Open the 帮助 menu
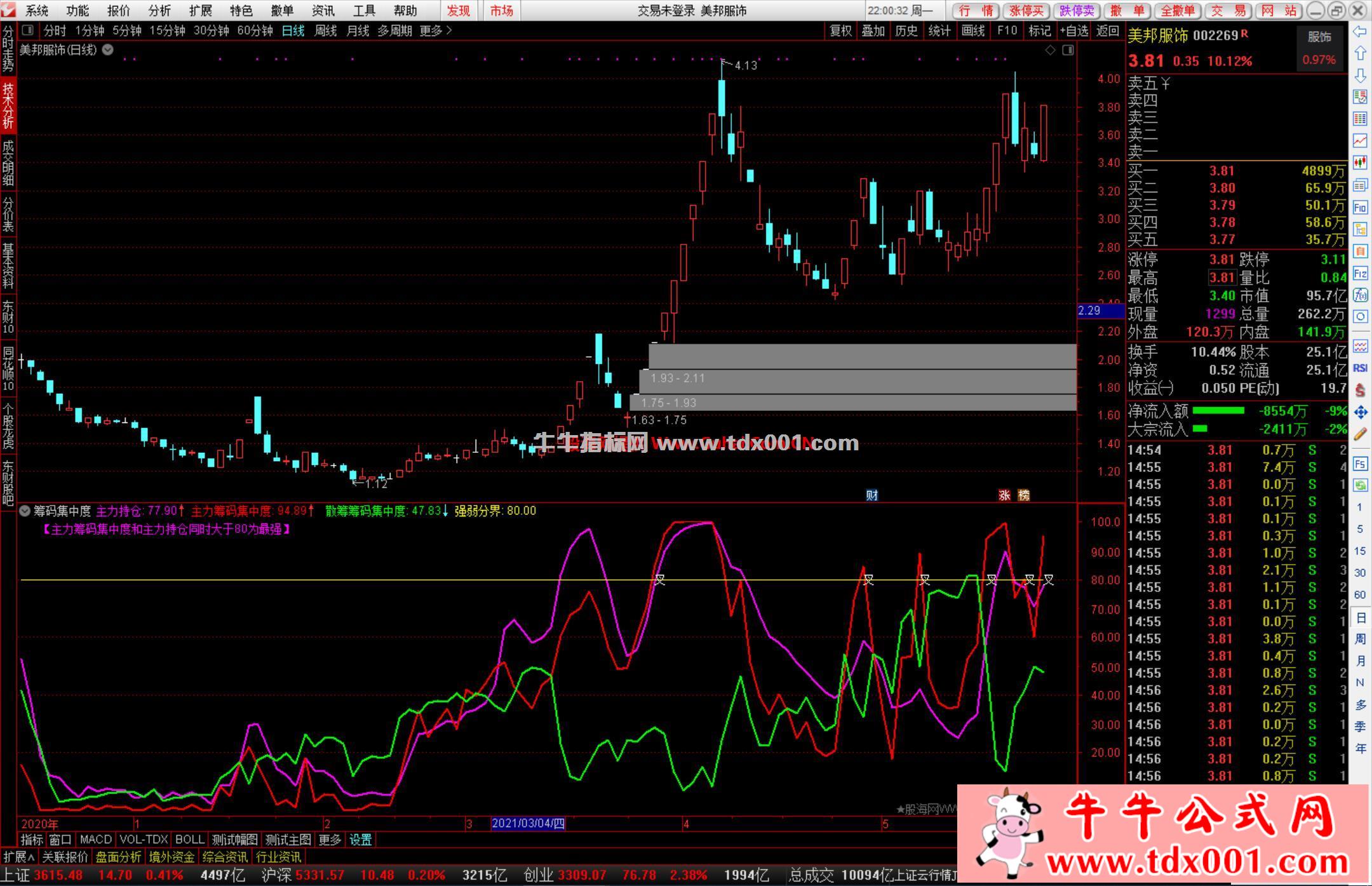 click(x=405, y=11)
